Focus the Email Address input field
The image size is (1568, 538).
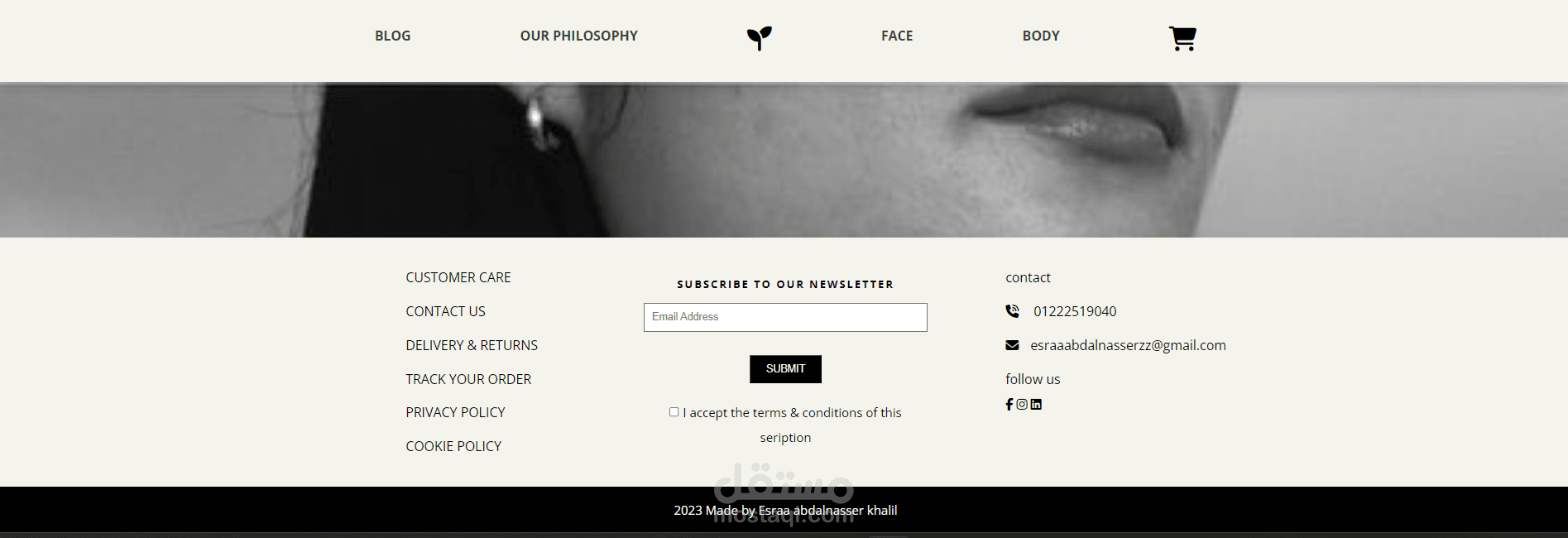click(x=785, y=317)
